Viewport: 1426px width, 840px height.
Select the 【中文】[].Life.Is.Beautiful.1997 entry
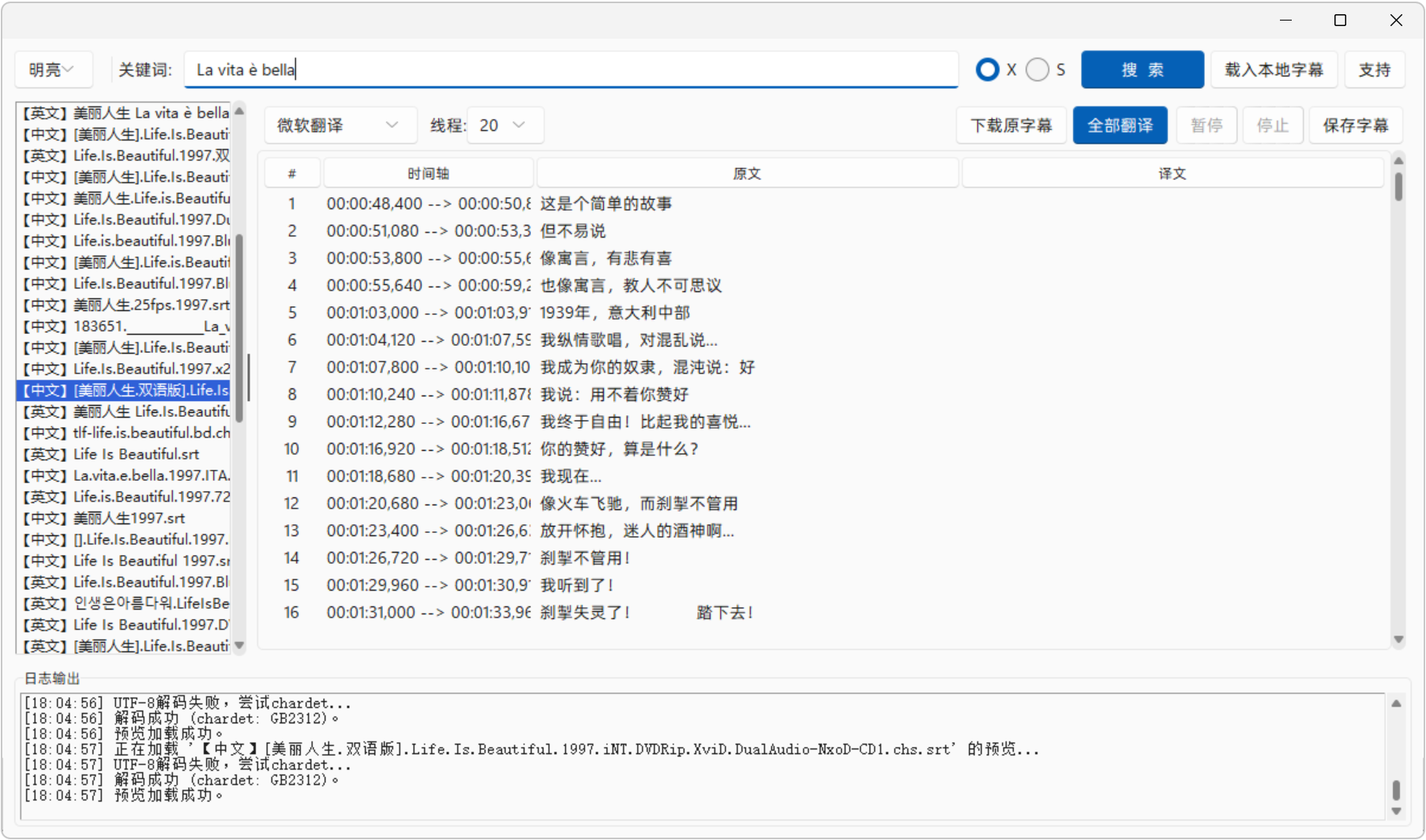click(x=125, y=539)
